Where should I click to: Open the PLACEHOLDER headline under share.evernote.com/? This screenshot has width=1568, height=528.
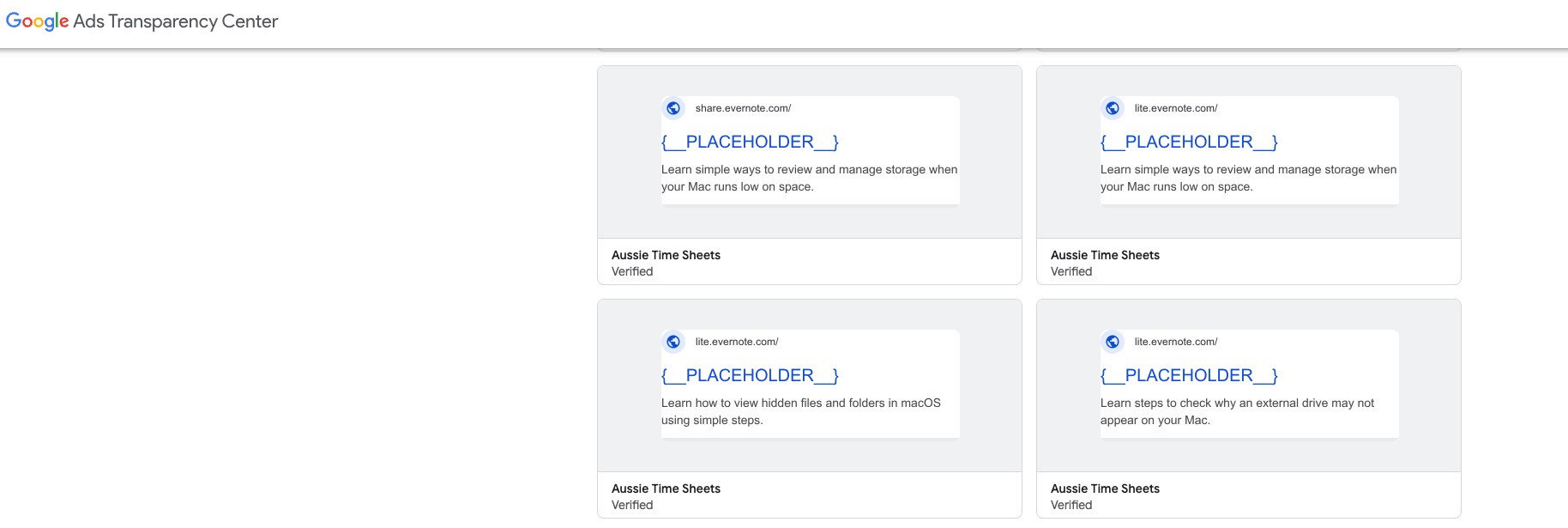[750, 142]
